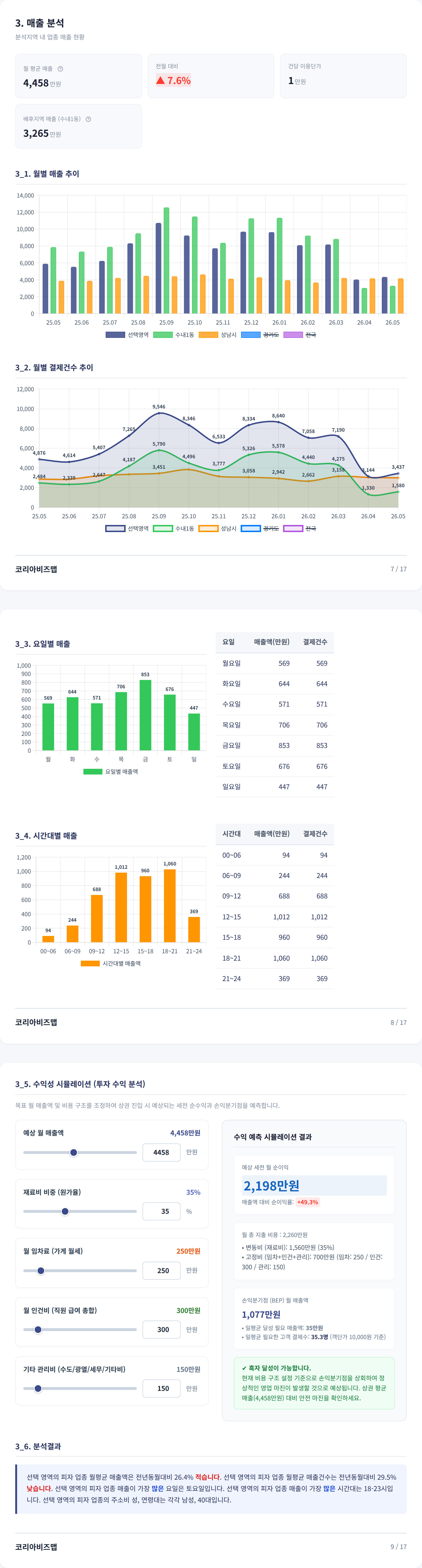Click the red up-triangle 7.6% indicator
The image size is (422, 1568).
click(173, 80)
